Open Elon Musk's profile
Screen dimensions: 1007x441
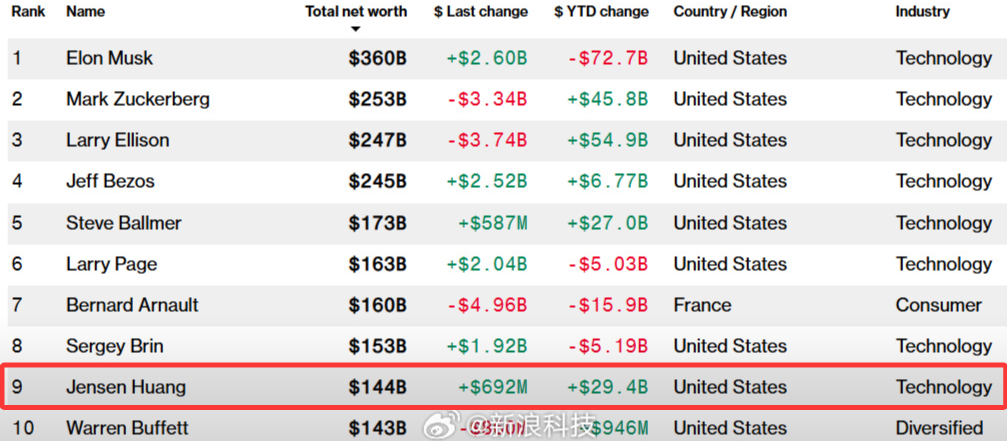pos(110,58)
